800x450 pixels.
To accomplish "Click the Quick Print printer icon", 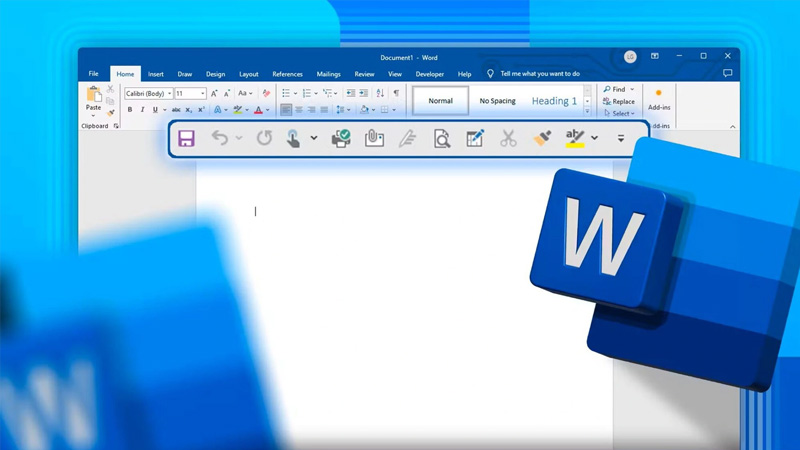I will pos(341,138).
